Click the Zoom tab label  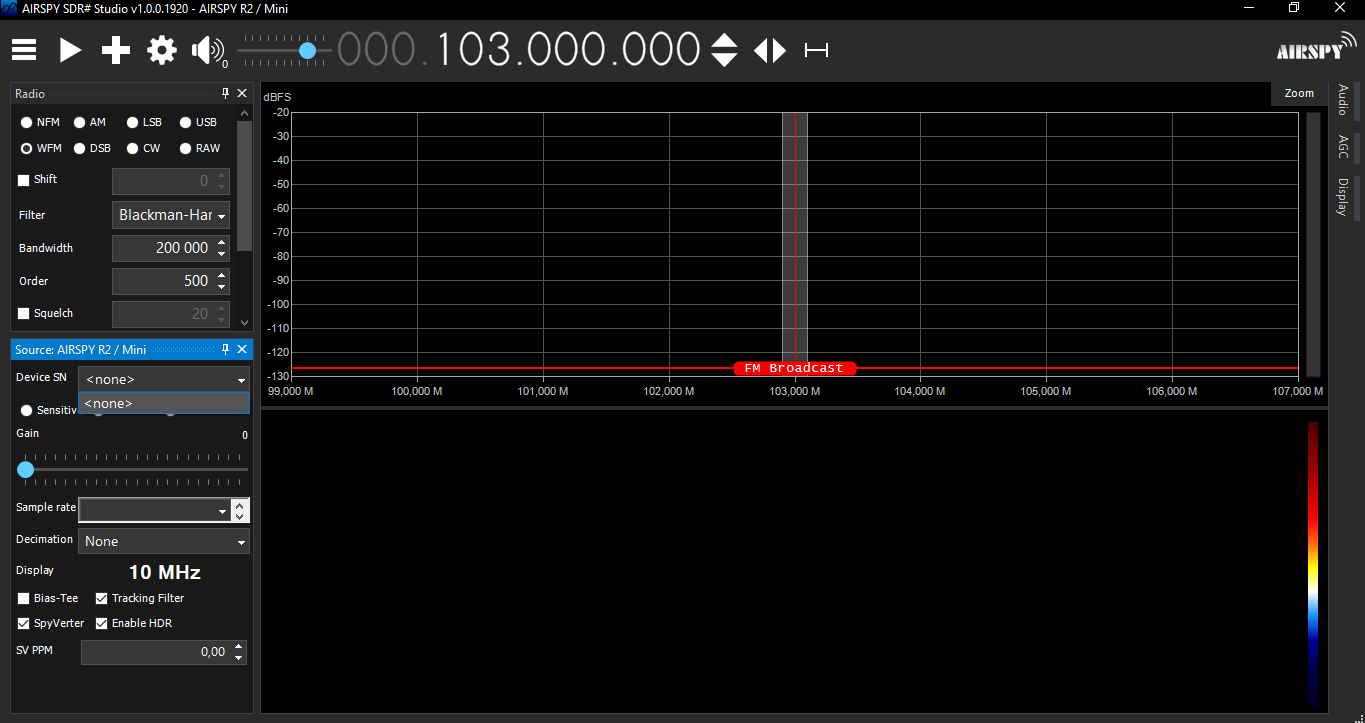[1299, 93]
